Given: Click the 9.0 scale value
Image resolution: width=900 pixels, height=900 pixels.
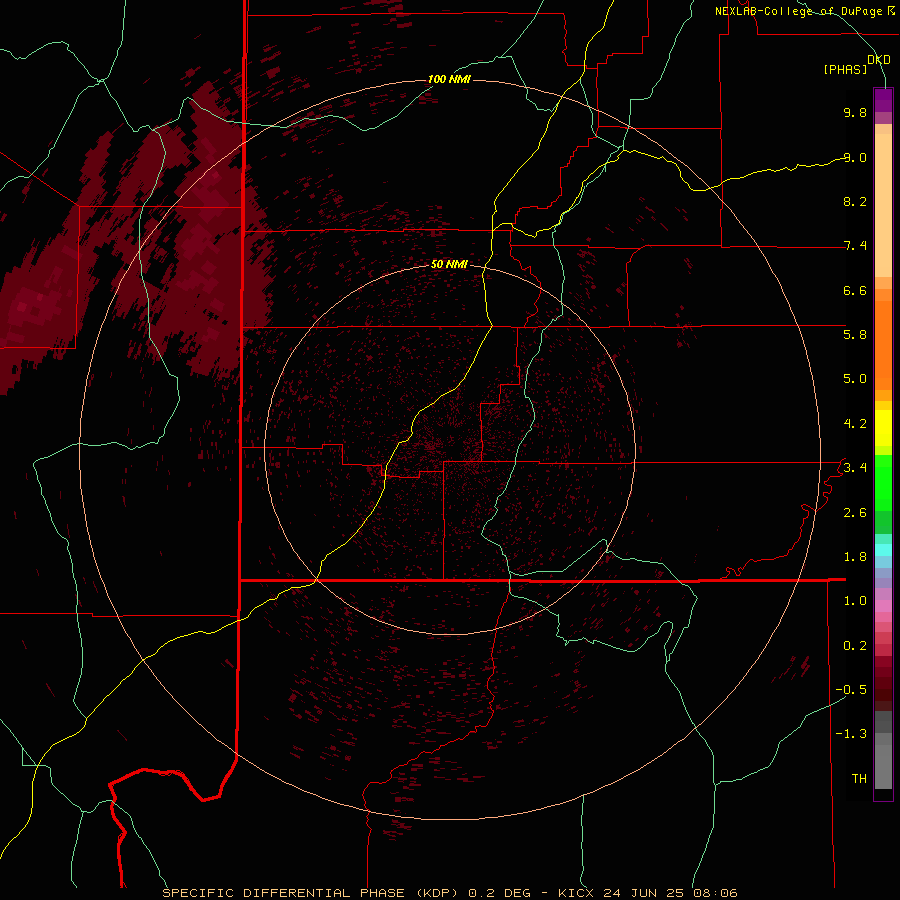Looking at the screenshot, I should click(x=855, y=157).
